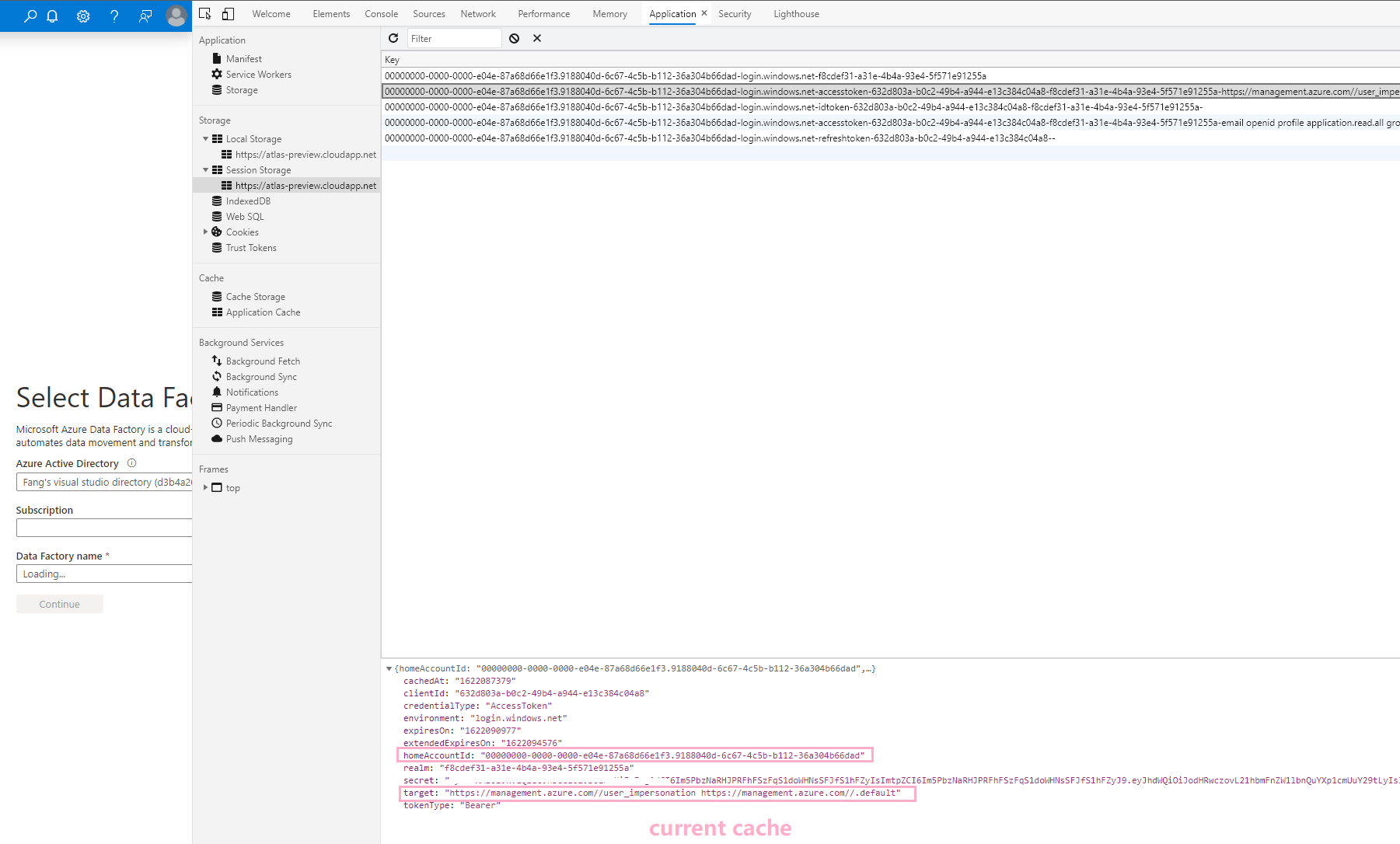Open the Memory tab
Image resolution: width=1400 pixels, height=844 pixels.
click(x=609, y=13)
